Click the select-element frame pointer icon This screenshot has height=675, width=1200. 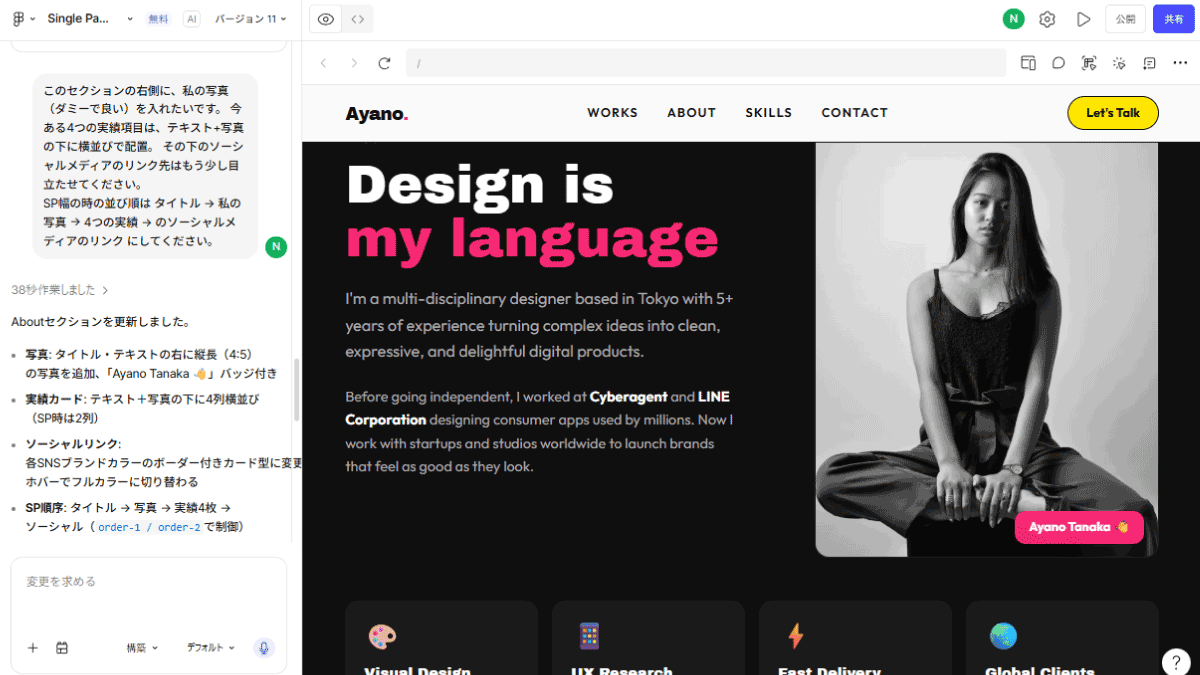coord(1089,63)
